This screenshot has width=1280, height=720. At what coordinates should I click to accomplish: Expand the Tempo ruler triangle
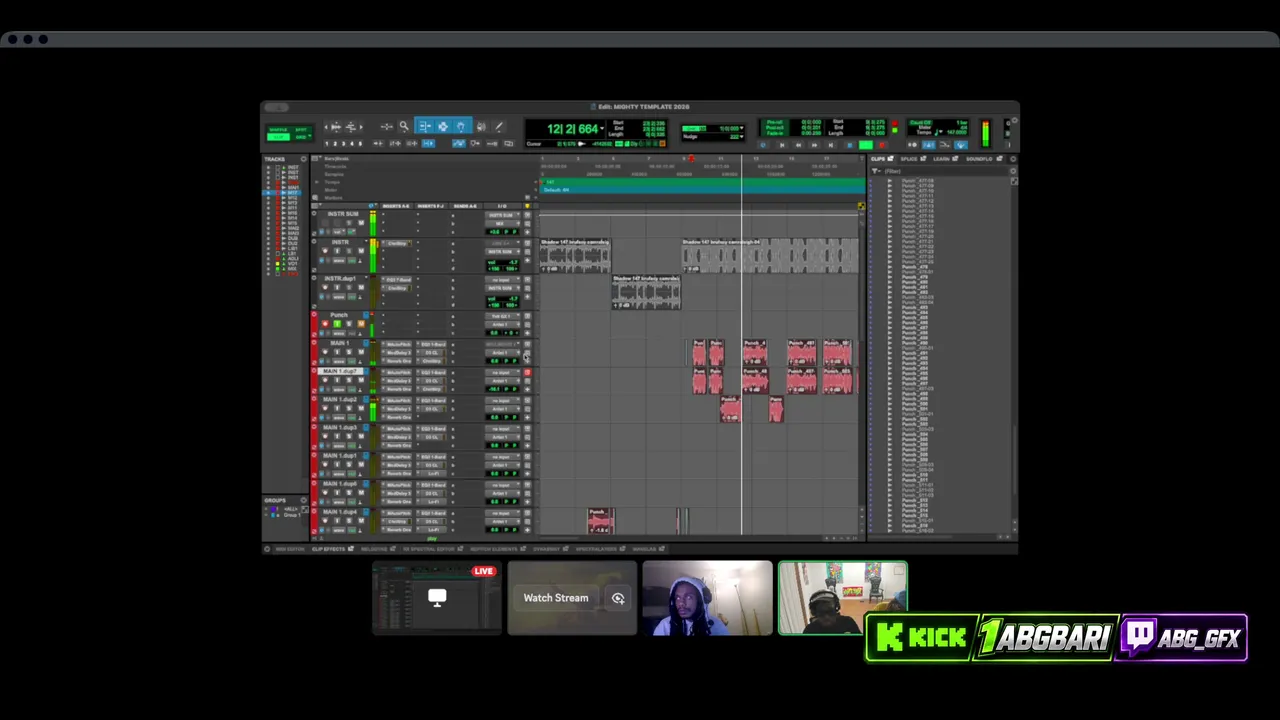(317, 182)
